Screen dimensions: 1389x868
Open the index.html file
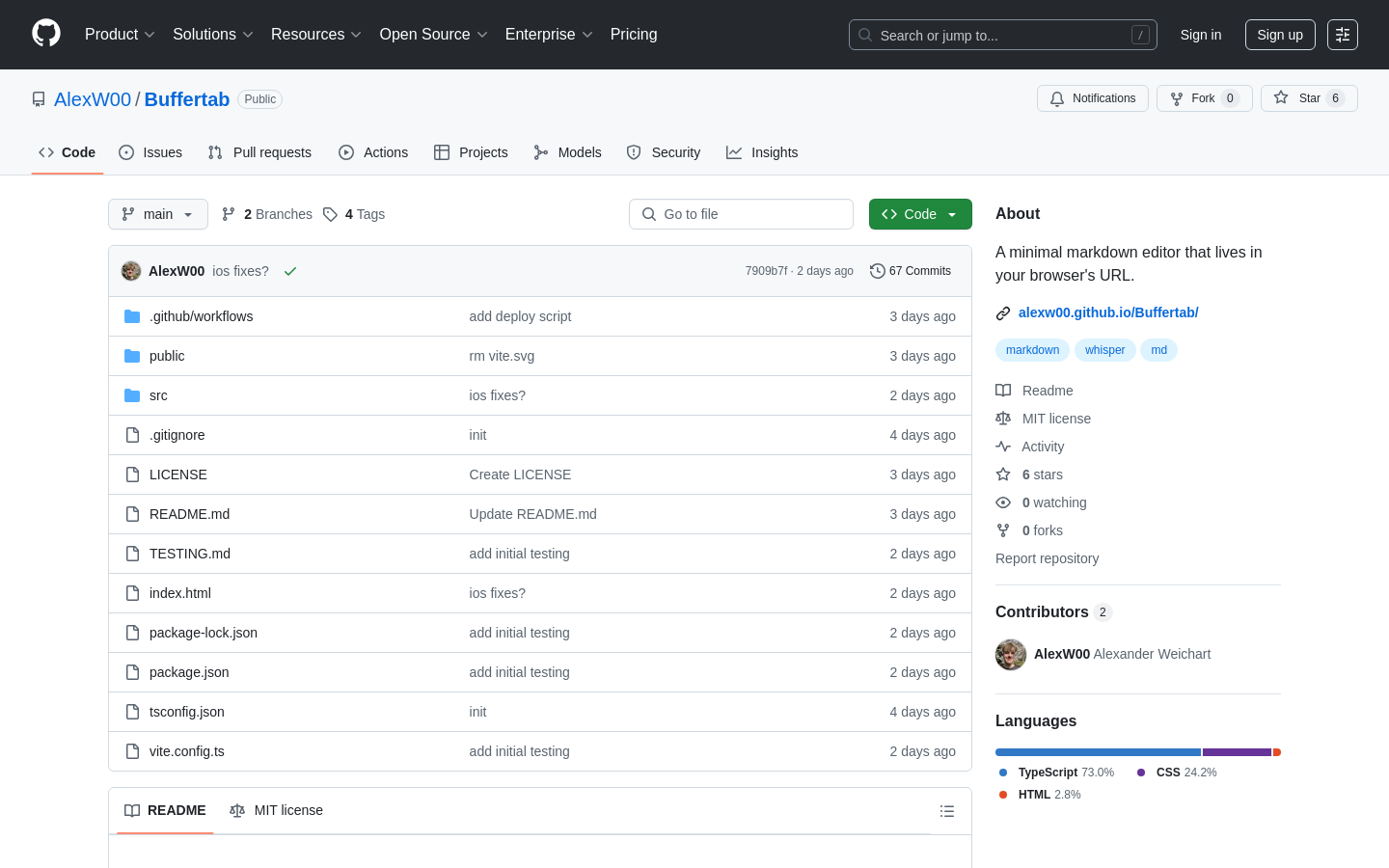pyautogui.click(x=180, y=593)
